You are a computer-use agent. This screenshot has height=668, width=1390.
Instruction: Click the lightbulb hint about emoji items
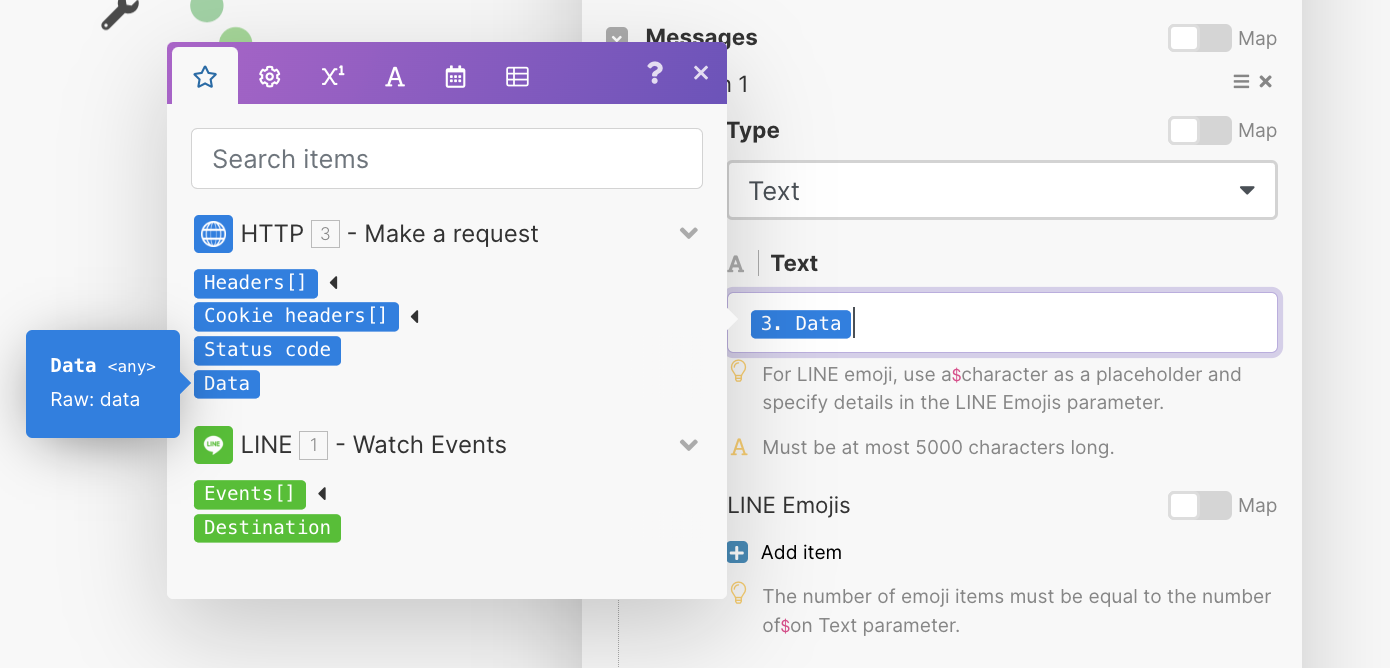[739, 593]
